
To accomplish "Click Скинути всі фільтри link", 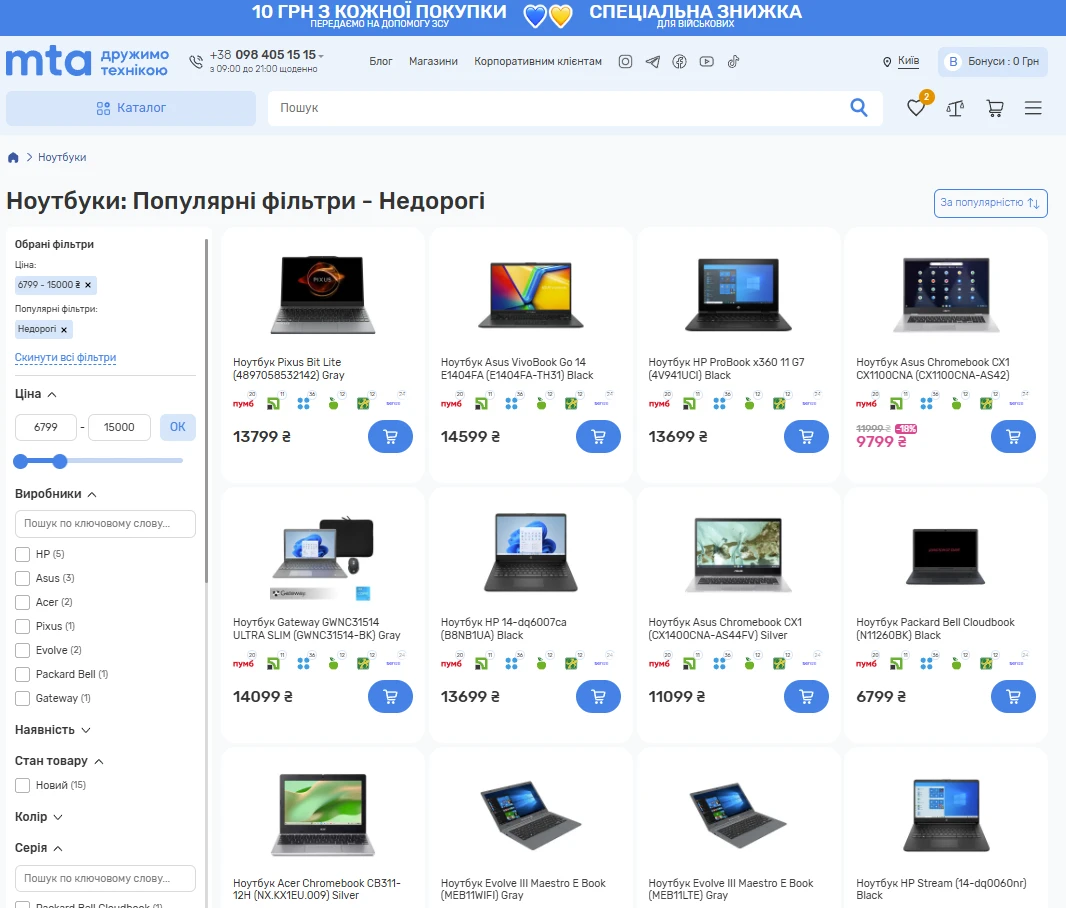I will (65, 357).
